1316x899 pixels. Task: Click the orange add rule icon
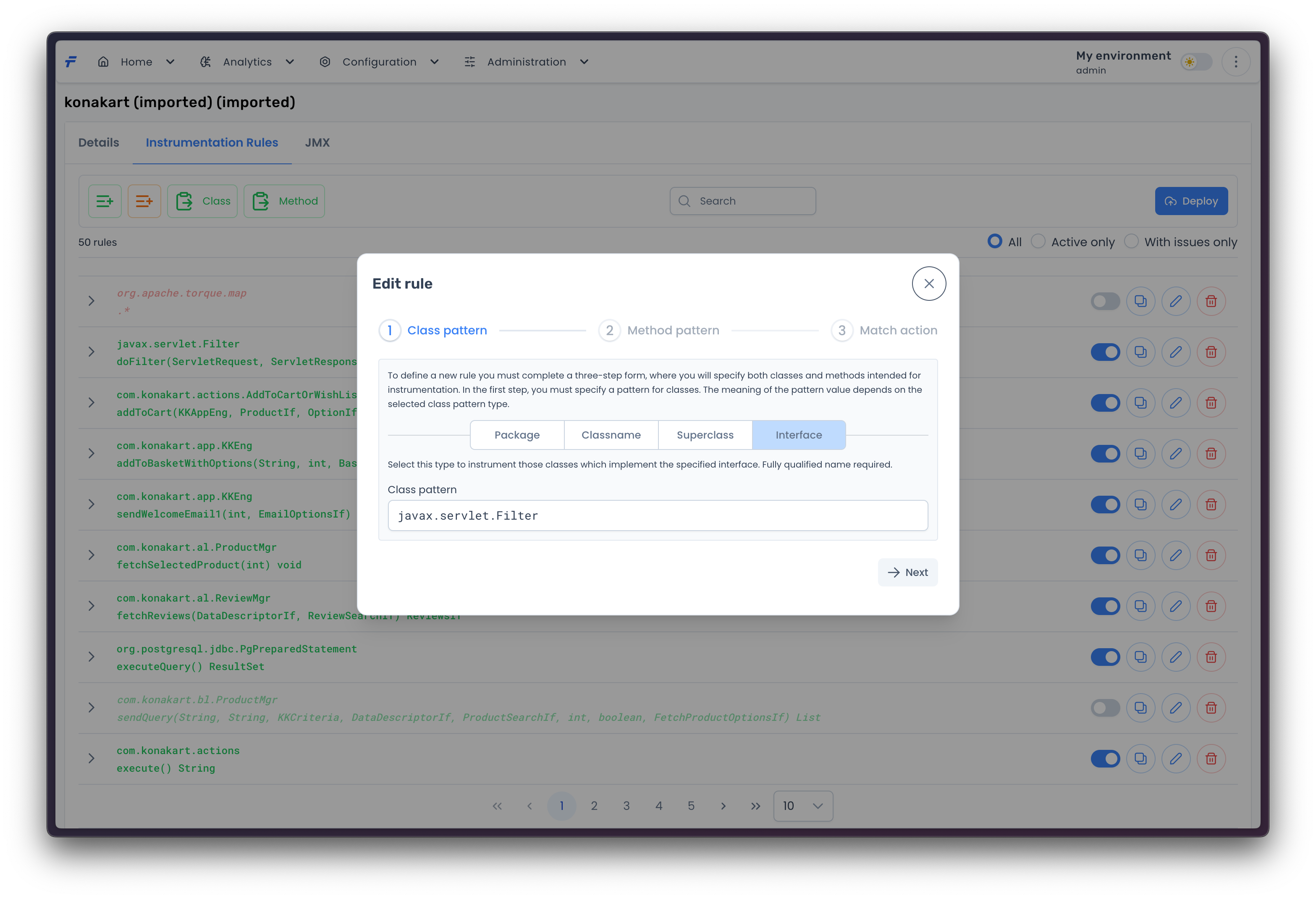[x=144, y=201]
